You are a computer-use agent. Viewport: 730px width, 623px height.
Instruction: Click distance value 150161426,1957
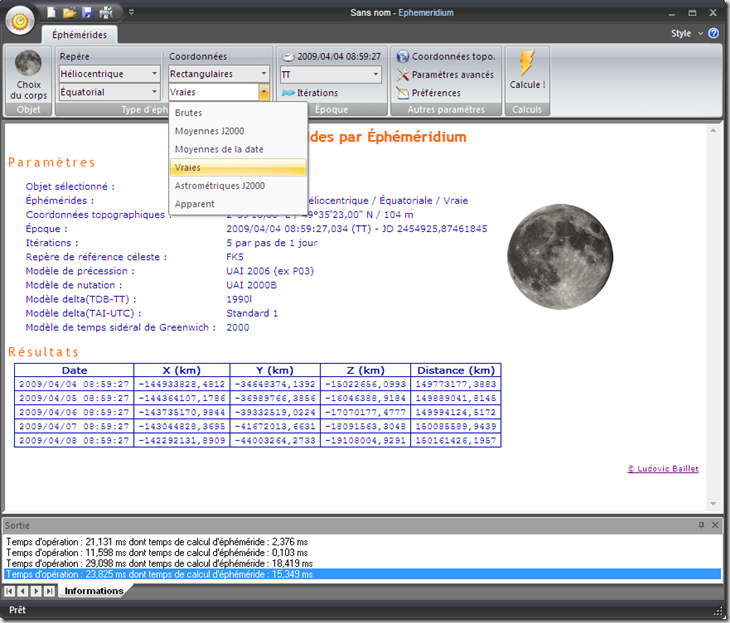[456, 440]
